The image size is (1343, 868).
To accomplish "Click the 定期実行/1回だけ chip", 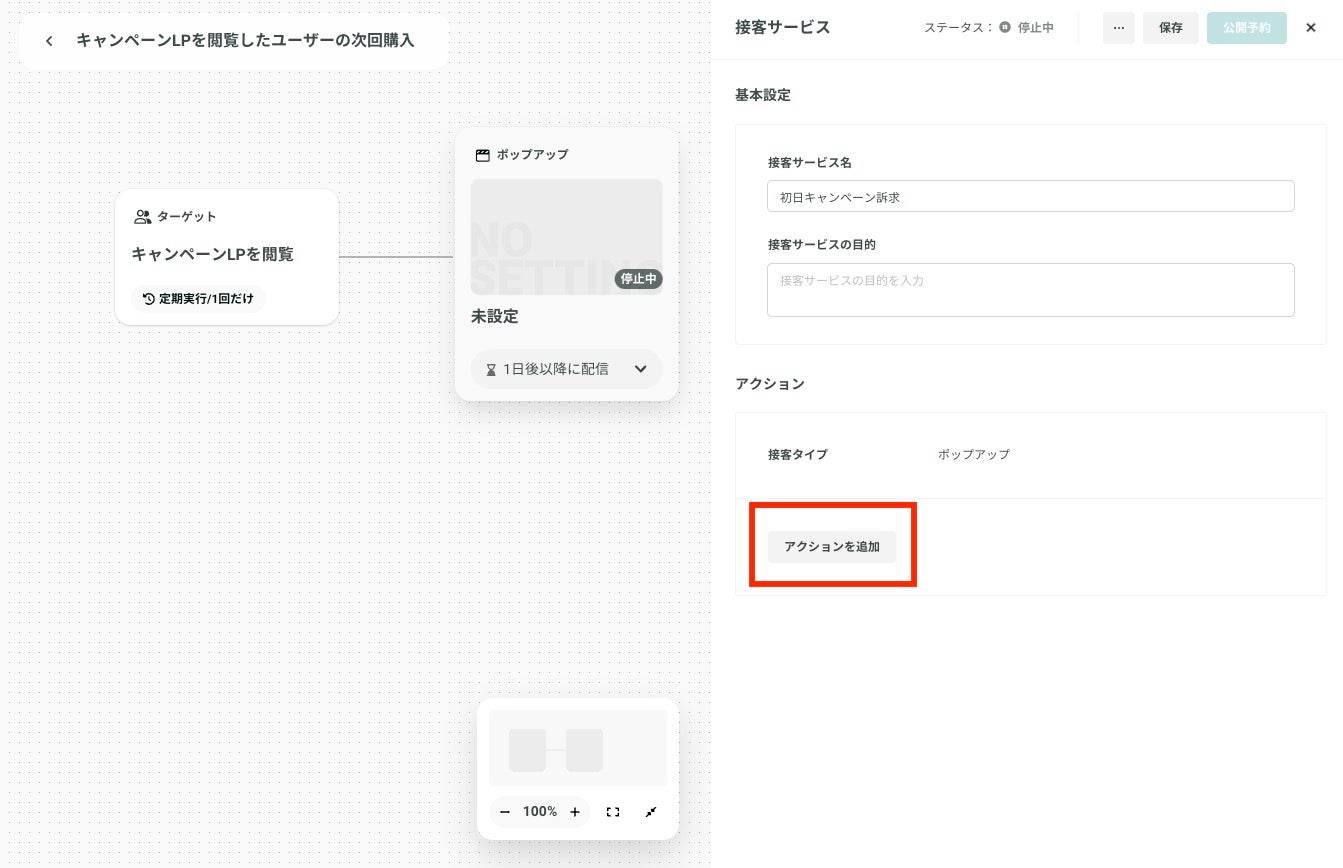I will (x=198, y=298).
